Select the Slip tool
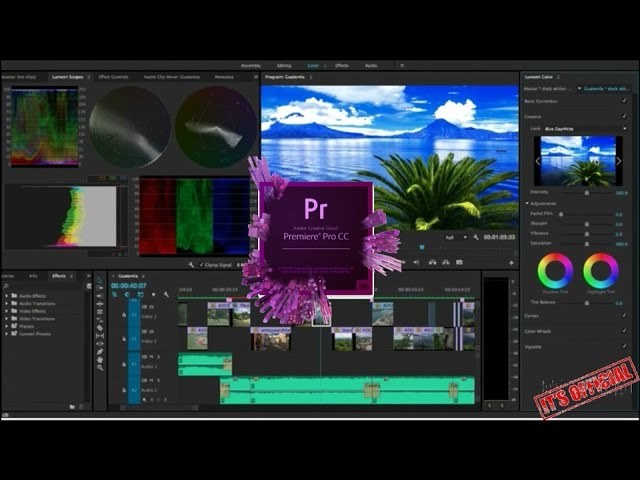 (100, 328)
